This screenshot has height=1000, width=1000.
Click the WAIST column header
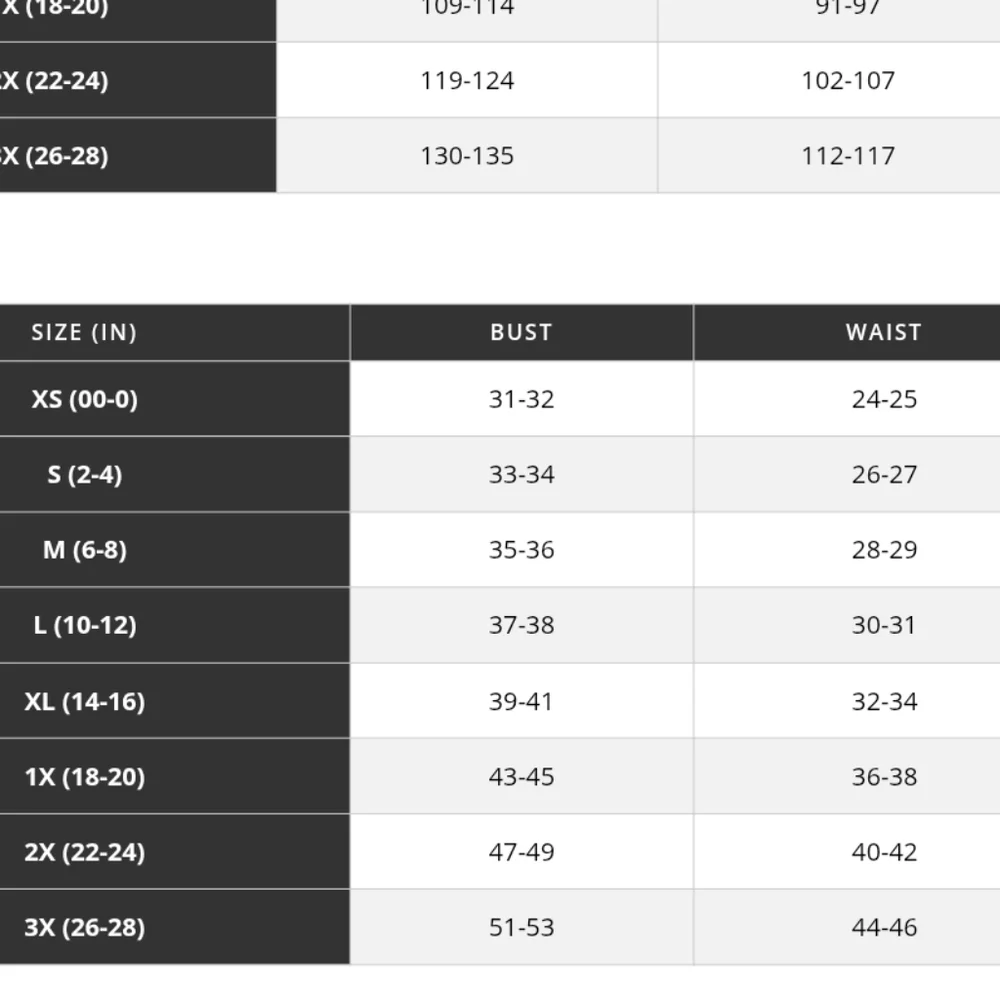tap(884, 333)
